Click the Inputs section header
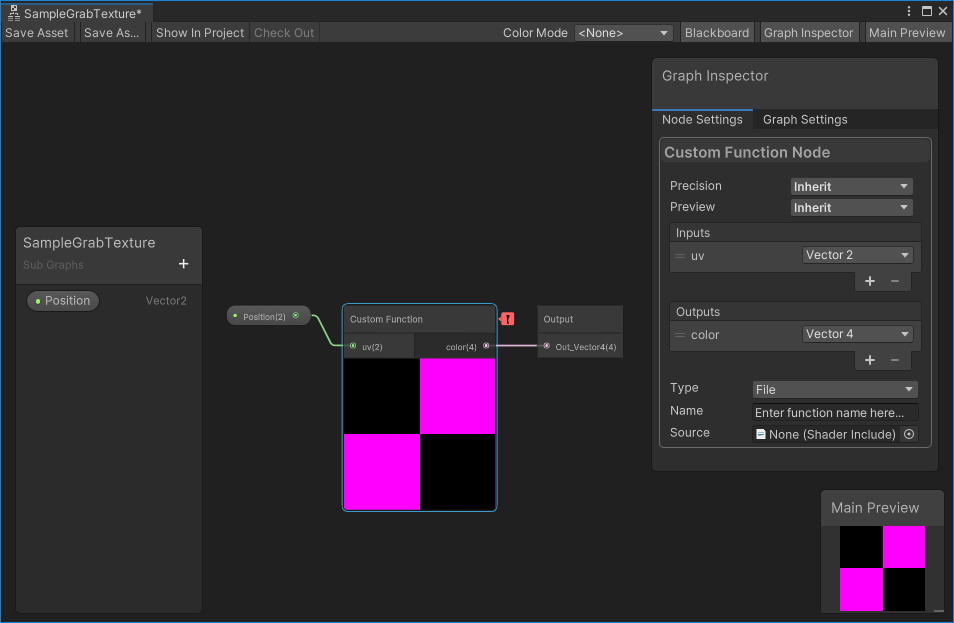The image size is (954, 623). pos(795,233)
